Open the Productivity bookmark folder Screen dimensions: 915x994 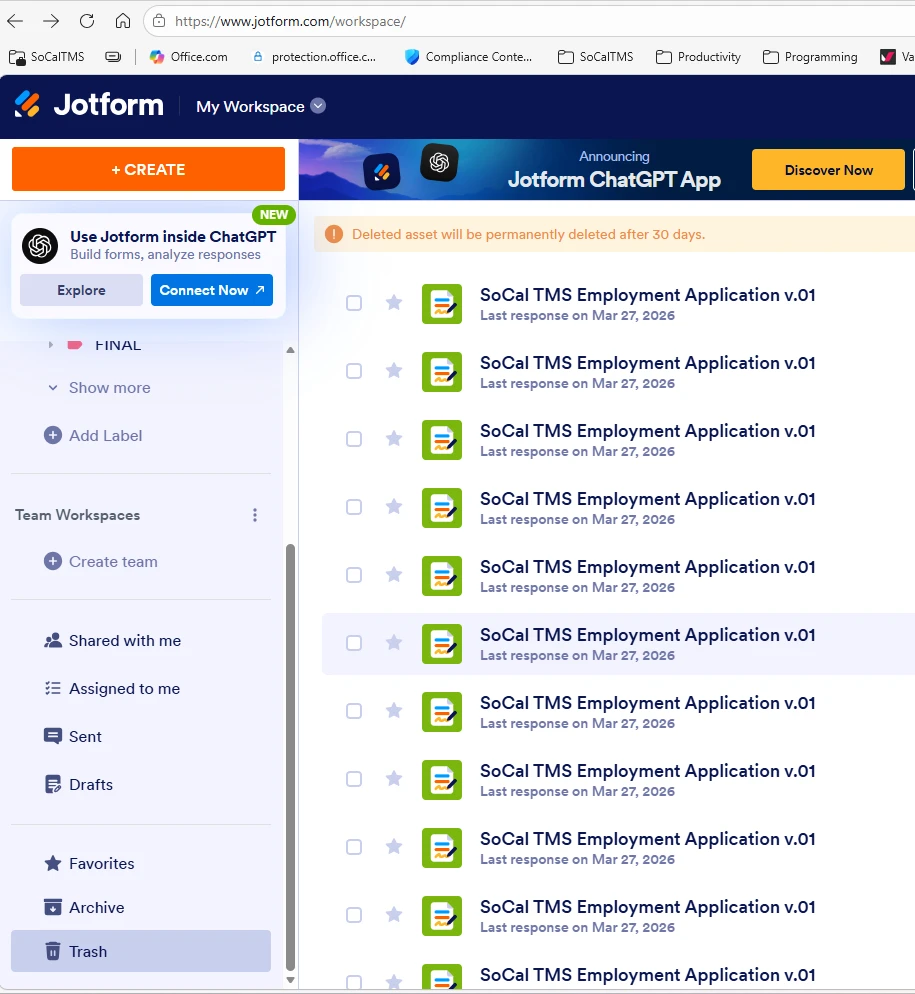point(698,57)
